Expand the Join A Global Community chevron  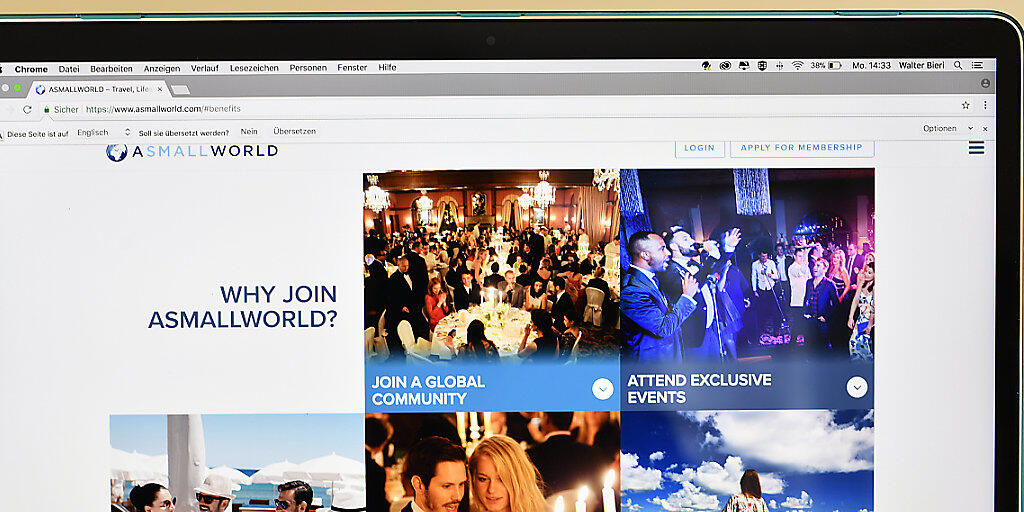coord(602,389)
